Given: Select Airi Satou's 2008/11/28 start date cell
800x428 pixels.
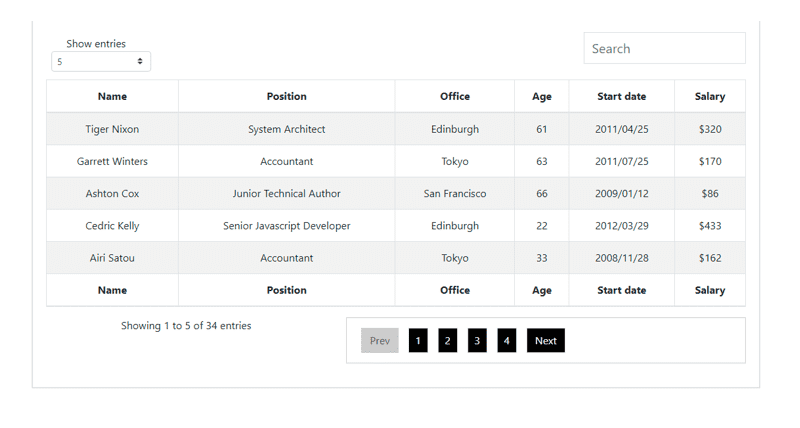Looking at the screenshot, I should (x=621, y=258).
